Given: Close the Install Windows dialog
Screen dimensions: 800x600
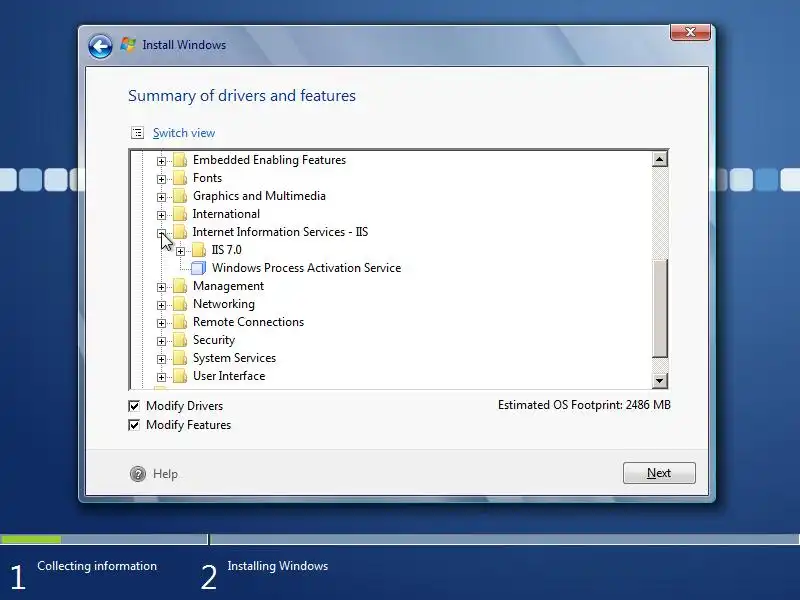Looking at the screenshot, I should pos(690,32).
